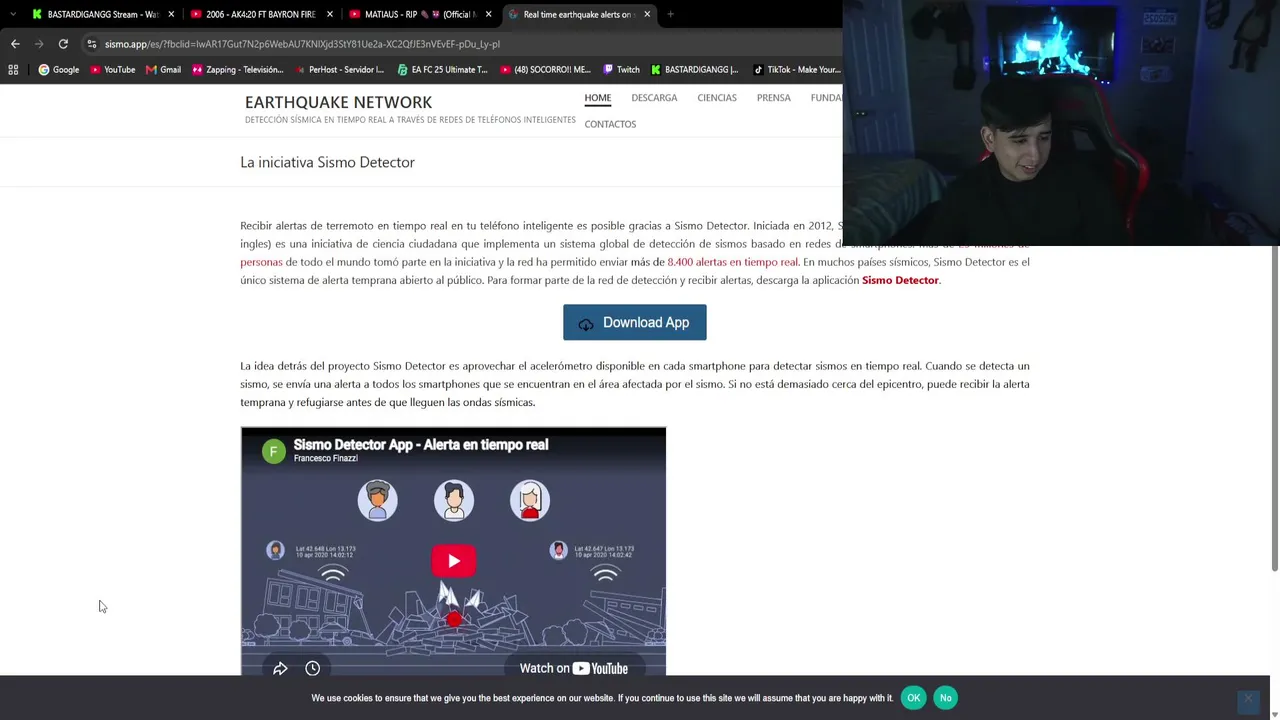Click the 'La iniciativa Sismo Detector' heading
This screenshot has height=720, width=1280.
pyautogui.click(x=327, y=162)
